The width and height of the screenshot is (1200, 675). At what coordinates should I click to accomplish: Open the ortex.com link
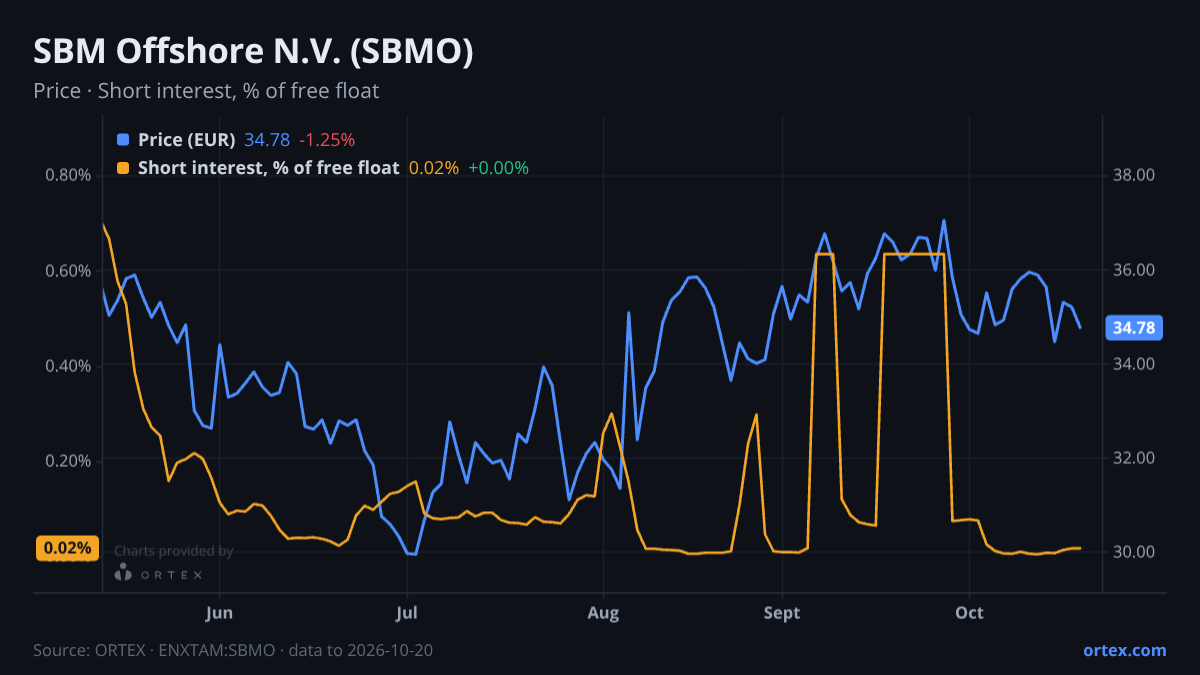(1125, 650)
